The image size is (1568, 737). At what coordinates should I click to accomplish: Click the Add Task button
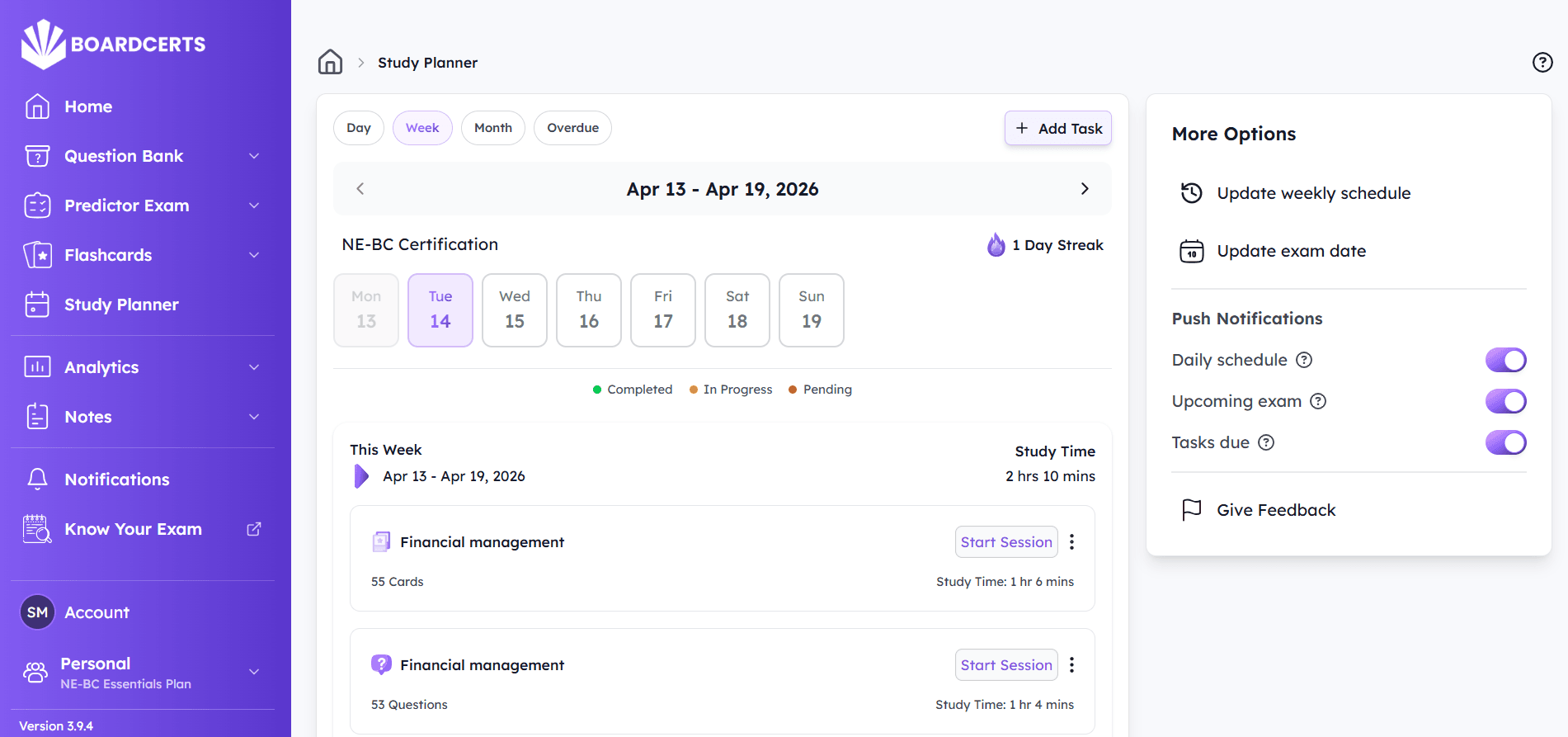click(1057, 128)
